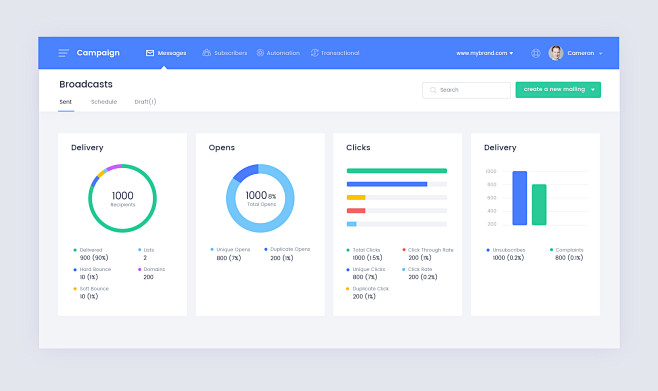Click the Unique Clicks label
The height and width of the screenshot is (391, 658).
point(369,269)
